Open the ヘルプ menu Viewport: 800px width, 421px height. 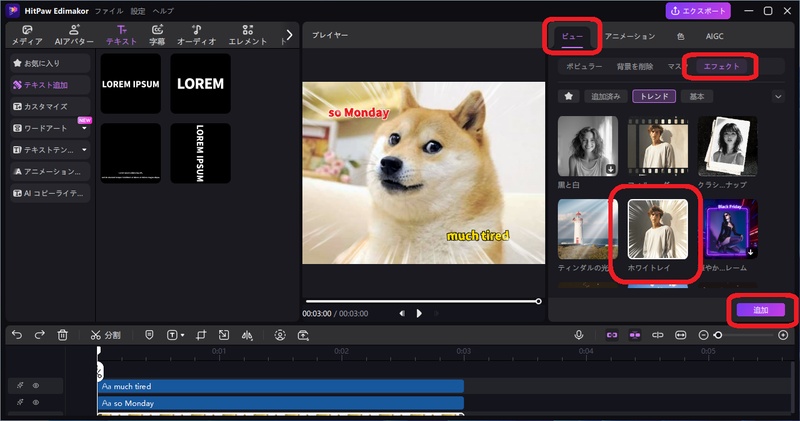163,11
